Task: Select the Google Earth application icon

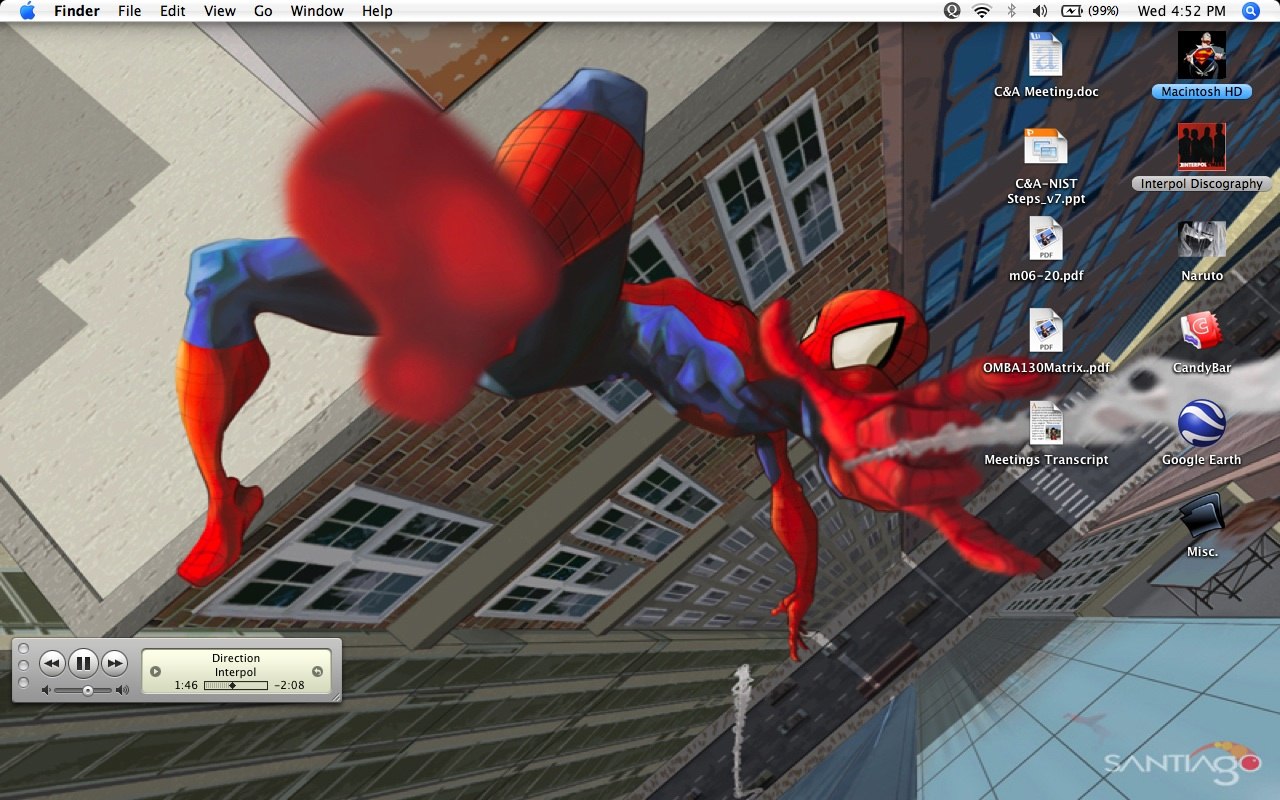Action: point(1201,423)
